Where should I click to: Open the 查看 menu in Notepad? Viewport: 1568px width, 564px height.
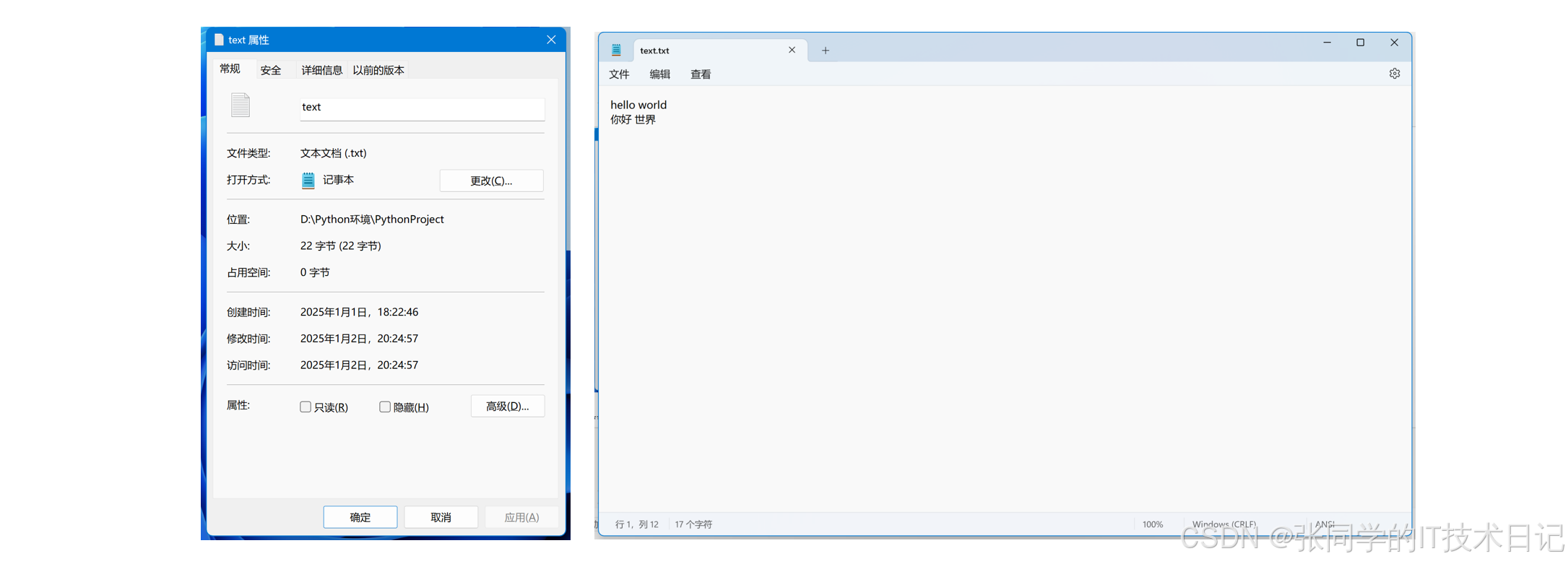point(701,74)
